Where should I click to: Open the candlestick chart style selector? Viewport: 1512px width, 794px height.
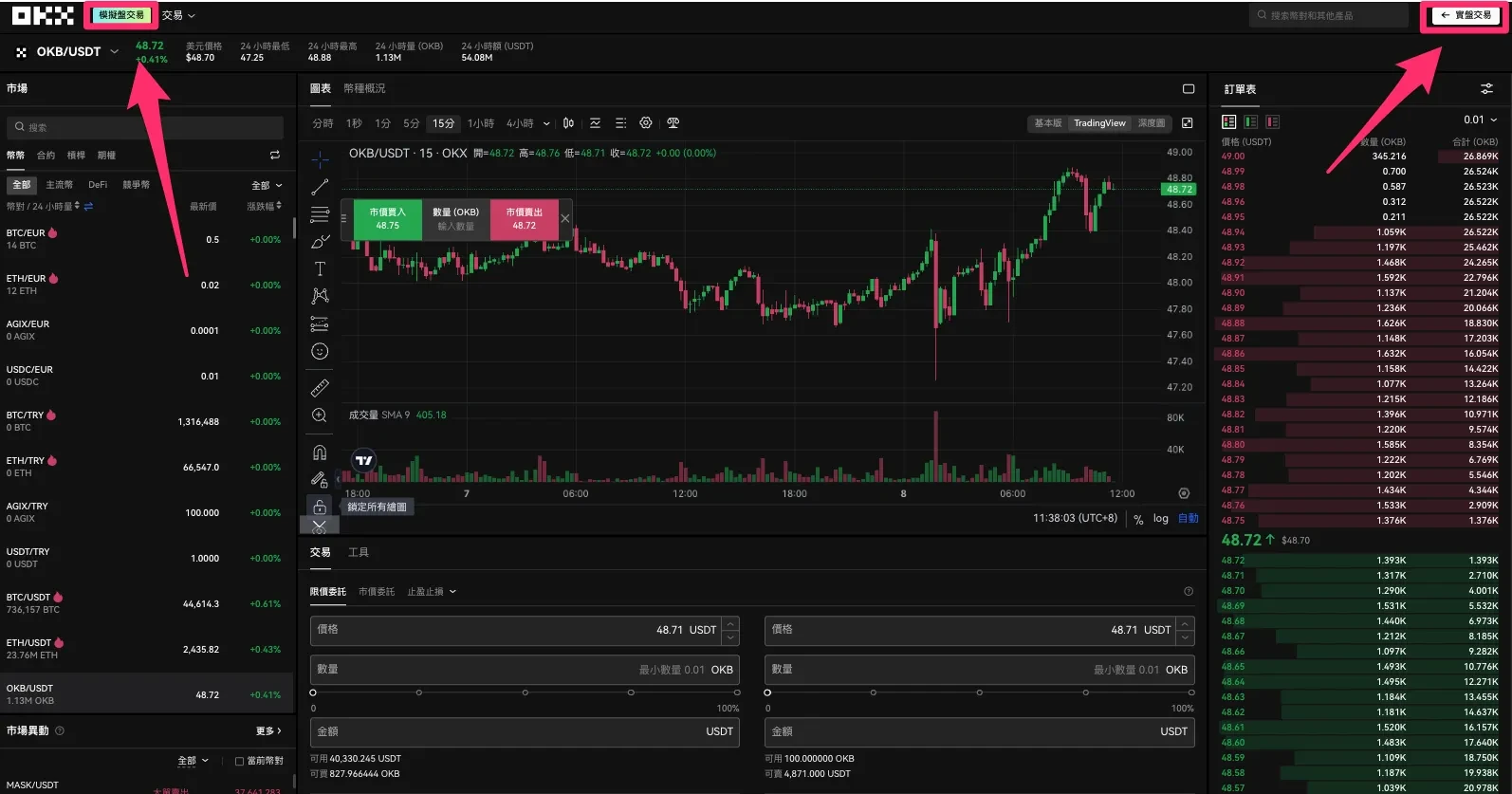(568, 123)
